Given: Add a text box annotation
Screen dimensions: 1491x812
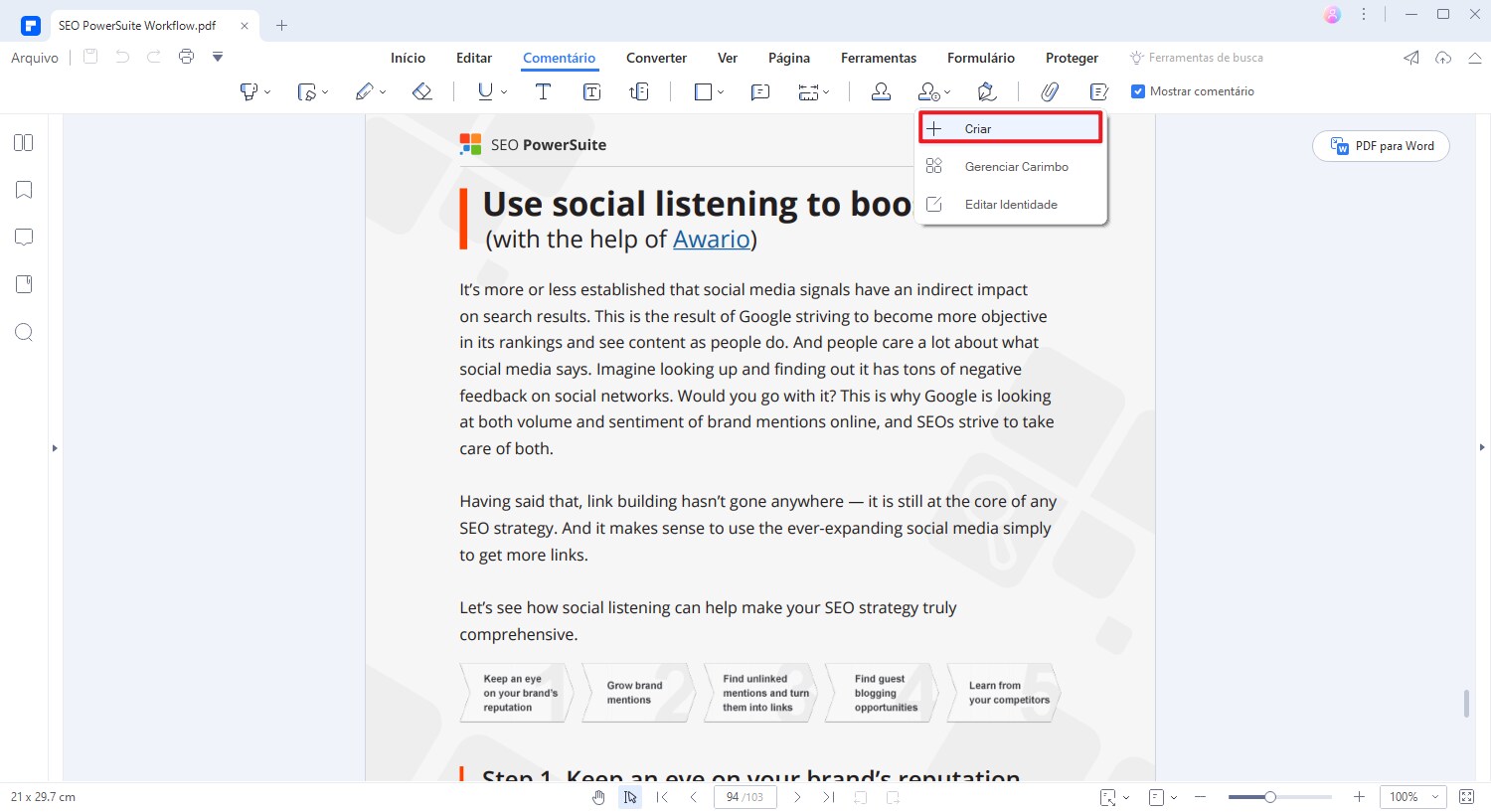Looking at the screenshot, I should (591, 91).
